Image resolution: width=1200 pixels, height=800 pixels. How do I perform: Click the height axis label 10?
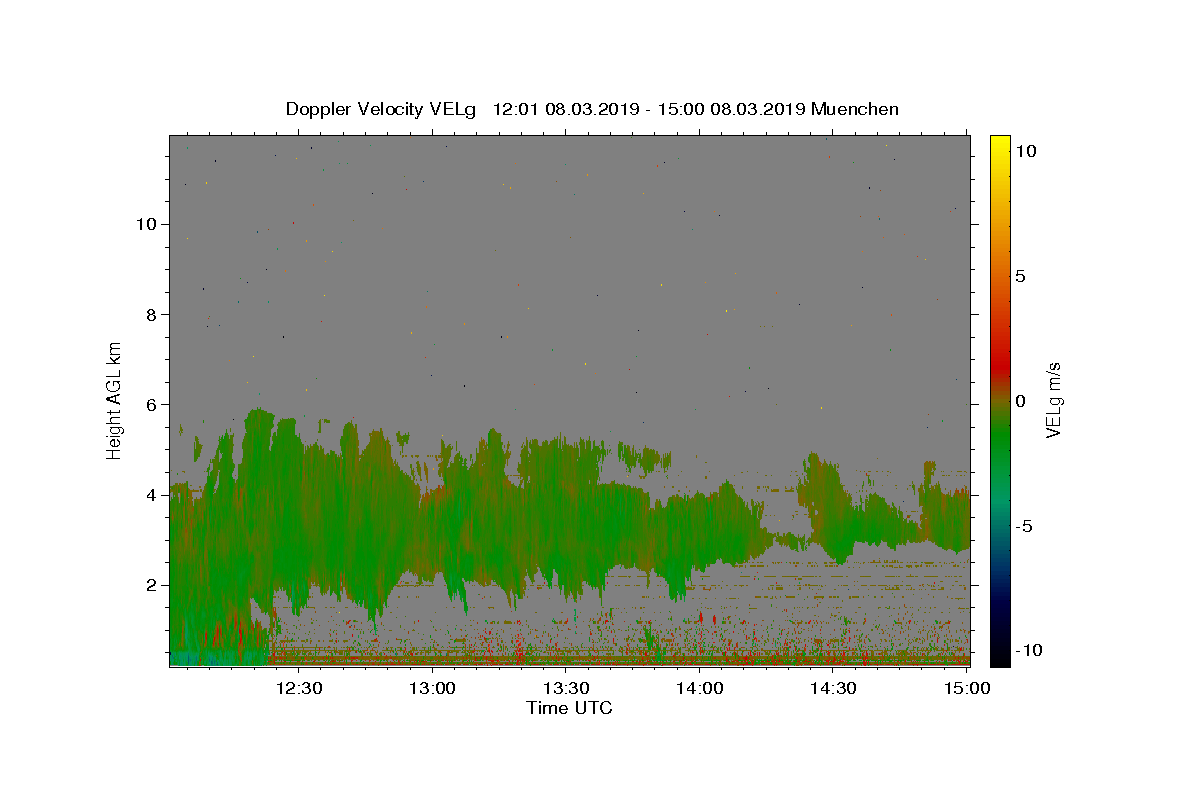tap(148, 224)
